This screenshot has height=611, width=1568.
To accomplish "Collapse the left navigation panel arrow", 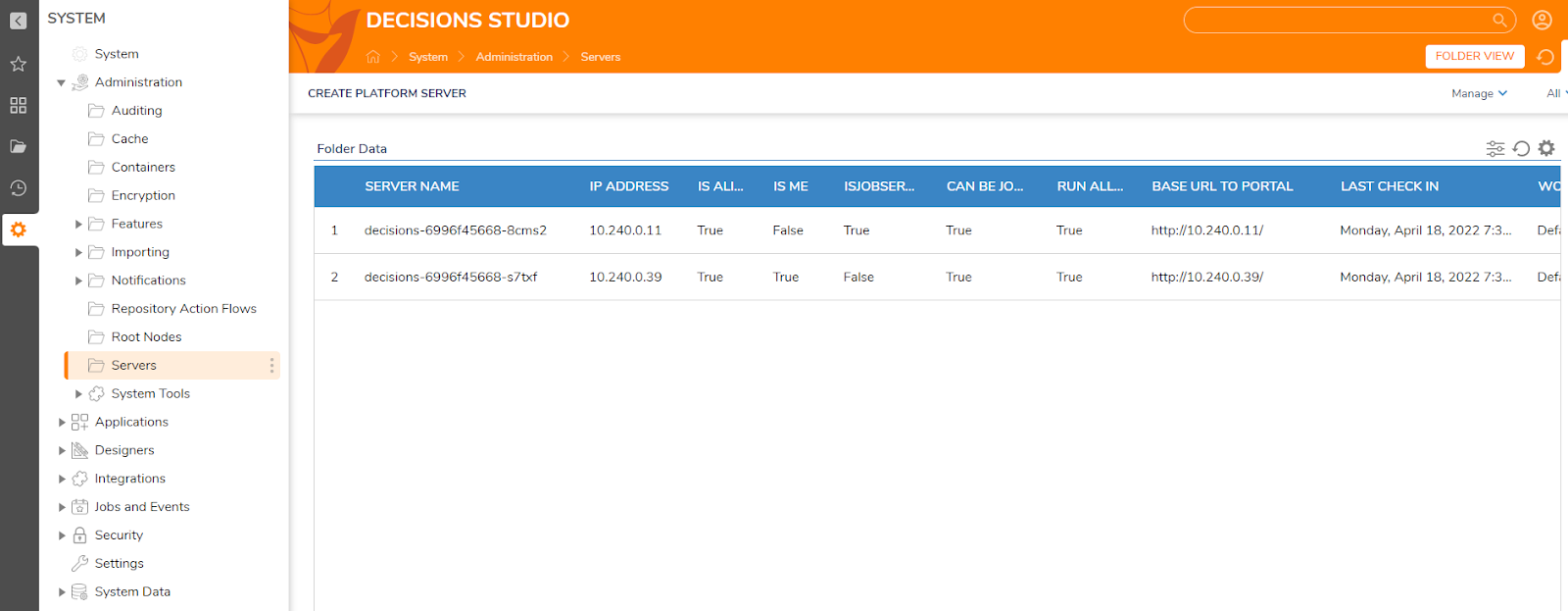I will pos(18,21).
